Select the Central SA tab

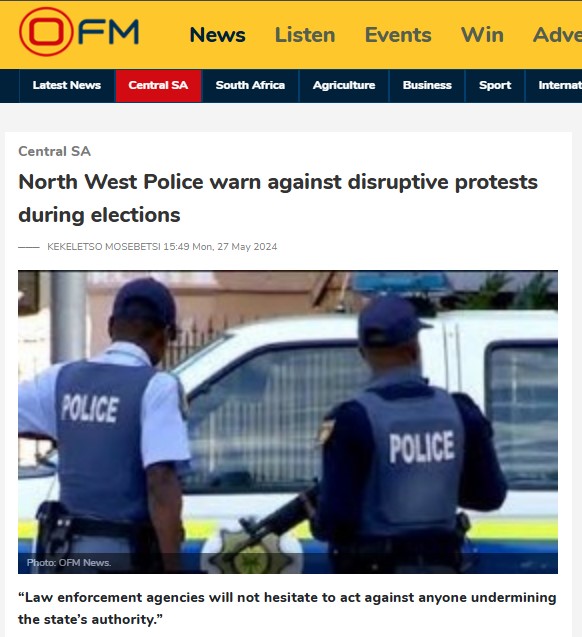[158, 85]
